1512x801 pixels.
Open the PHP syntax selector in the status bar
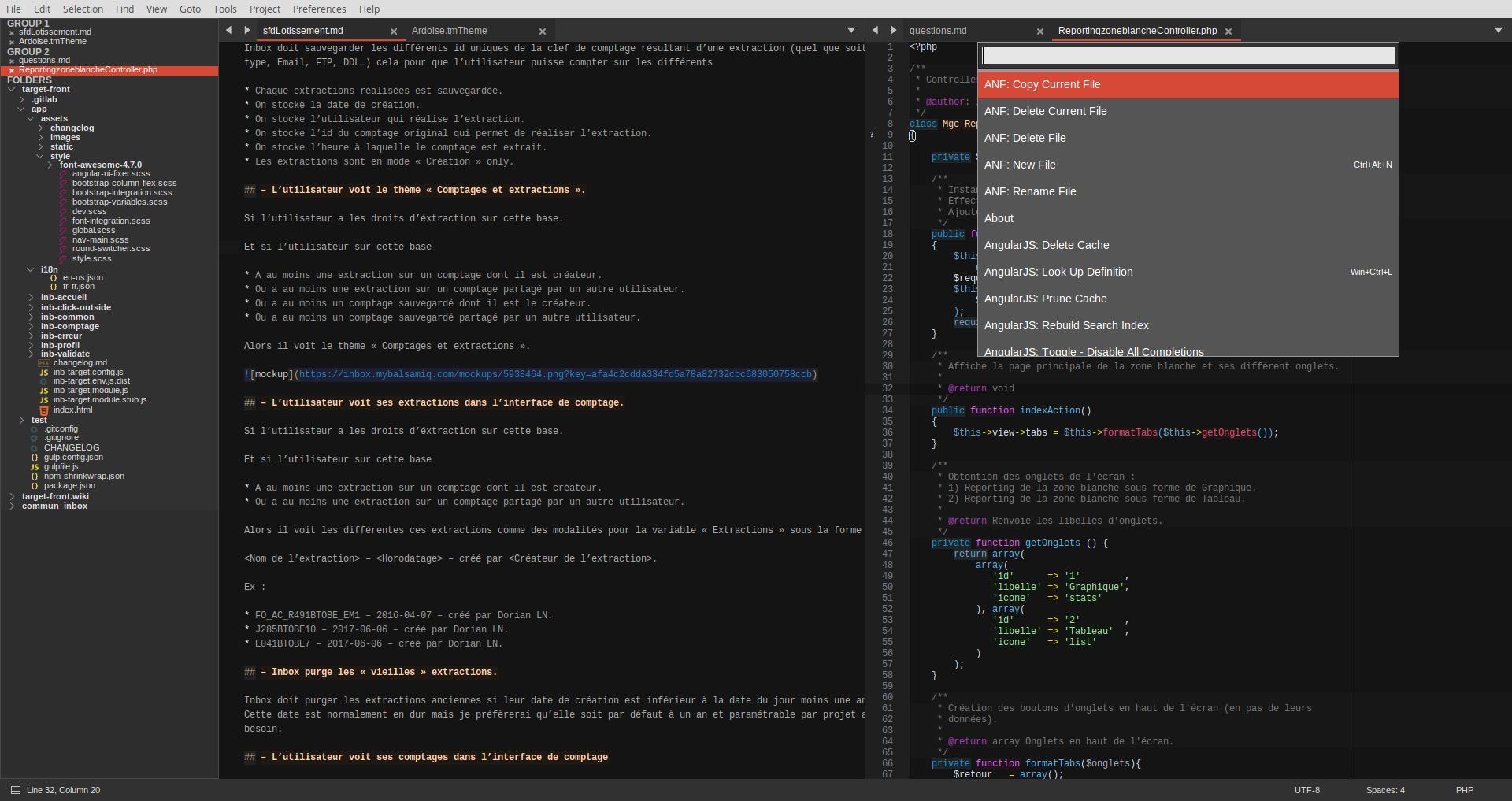[x=1464, y=790]
